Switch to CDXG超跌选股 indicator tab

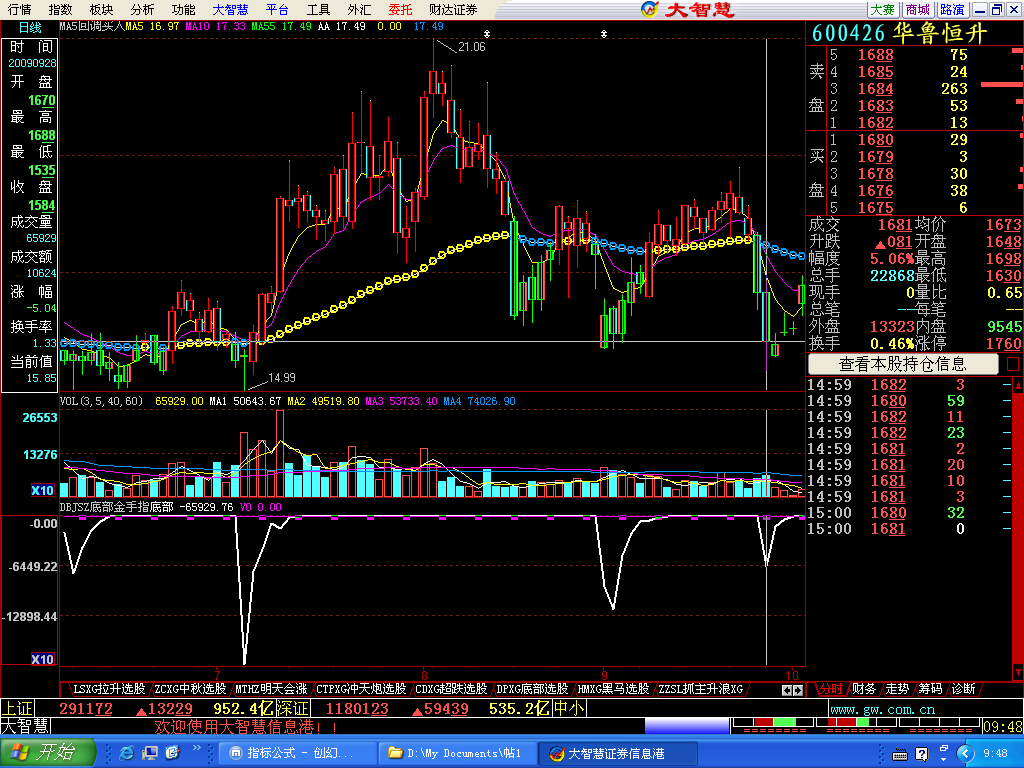click(451, 689)
